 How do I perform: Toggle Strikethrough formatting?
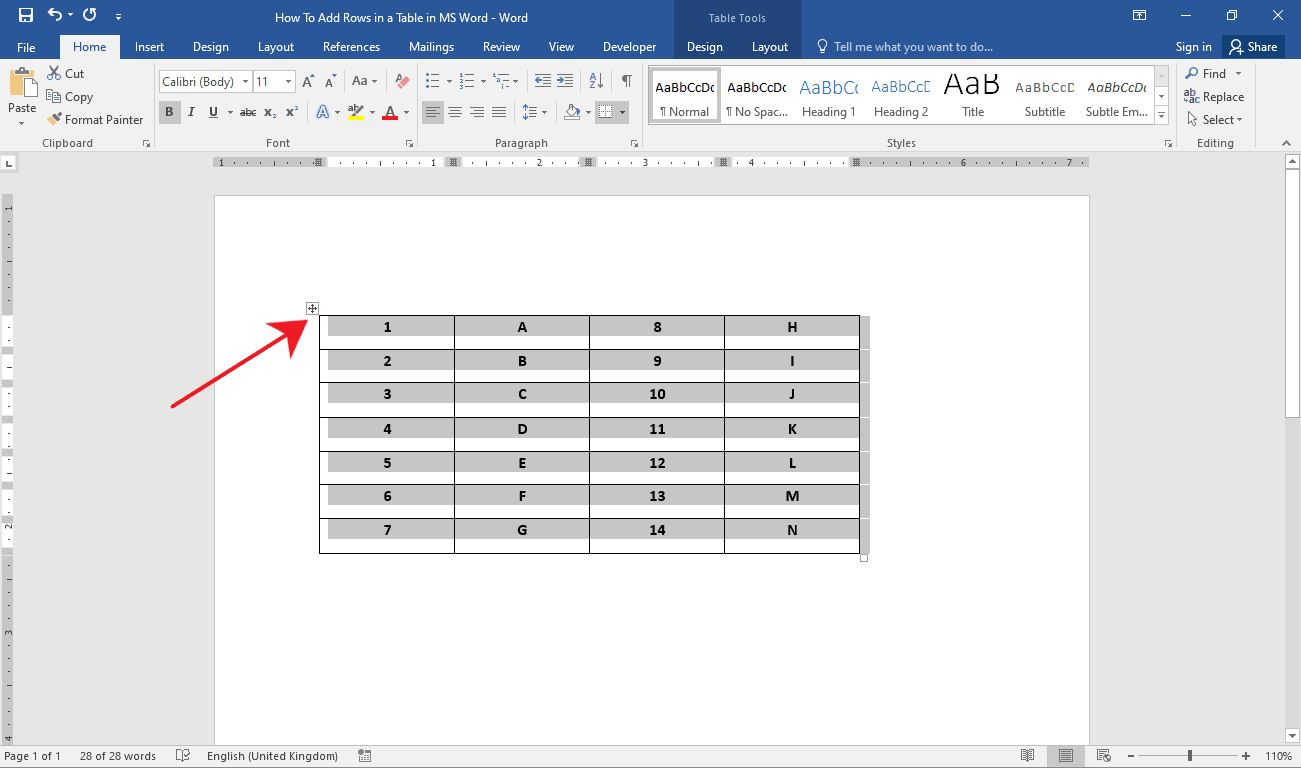point(248,112)
